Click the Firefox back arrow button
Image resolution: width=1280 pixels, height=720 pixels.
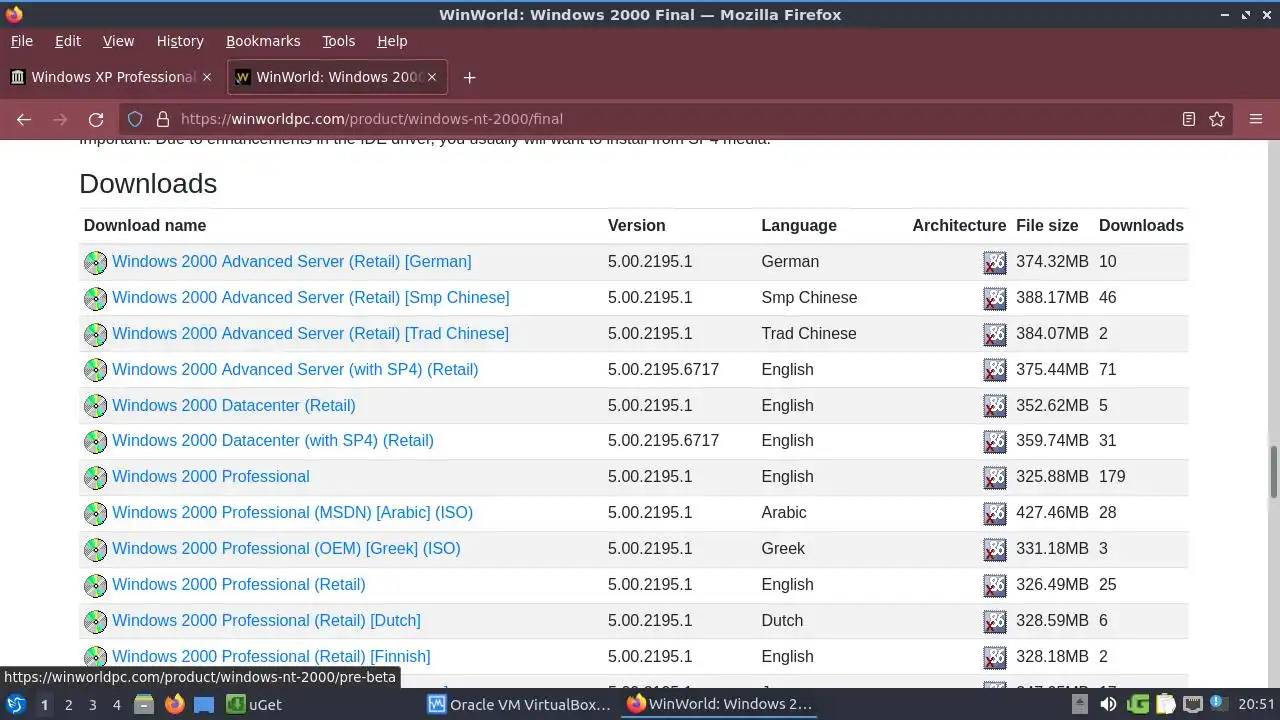[24, 119]
